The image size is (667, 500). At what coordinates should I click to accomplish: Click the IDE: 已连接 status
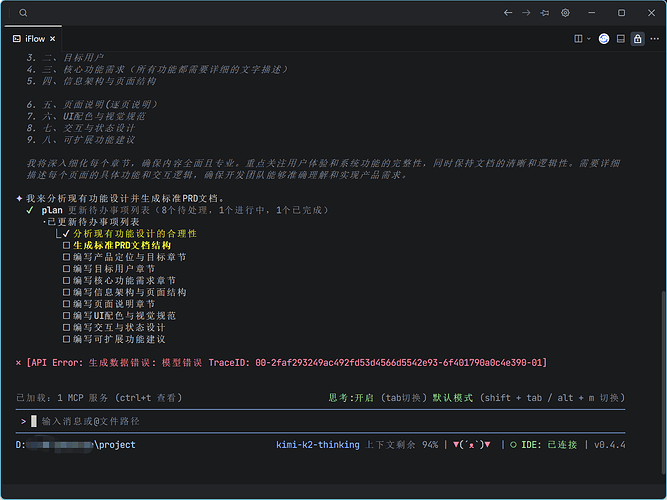click(x=544, y=445)
